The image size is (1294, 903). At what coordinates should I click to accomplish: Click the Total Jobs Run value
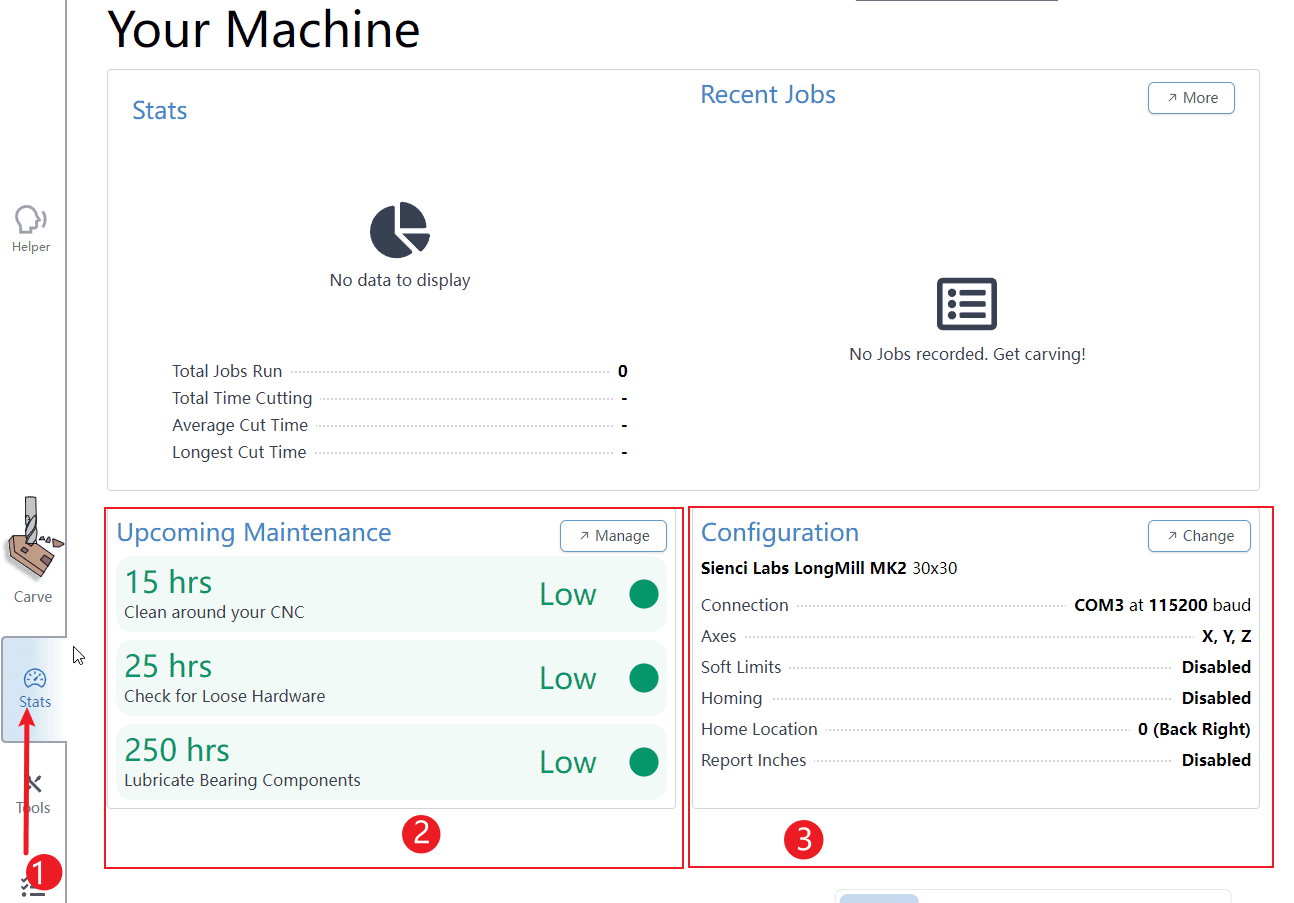622,371
